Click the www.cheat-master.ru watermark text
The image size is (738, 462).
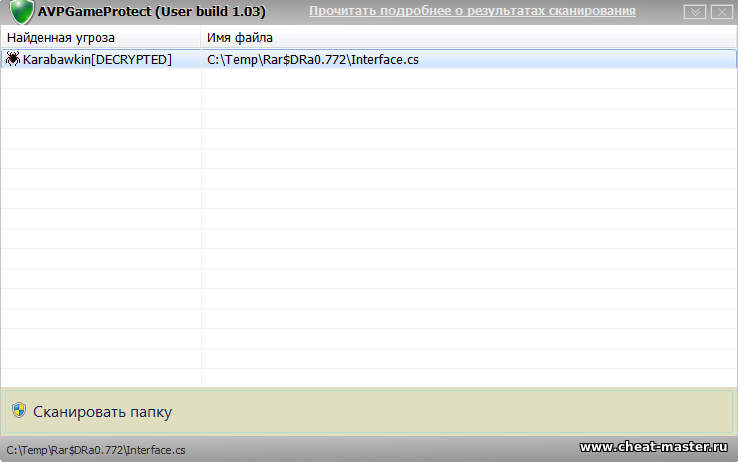[x=654, y=447]
